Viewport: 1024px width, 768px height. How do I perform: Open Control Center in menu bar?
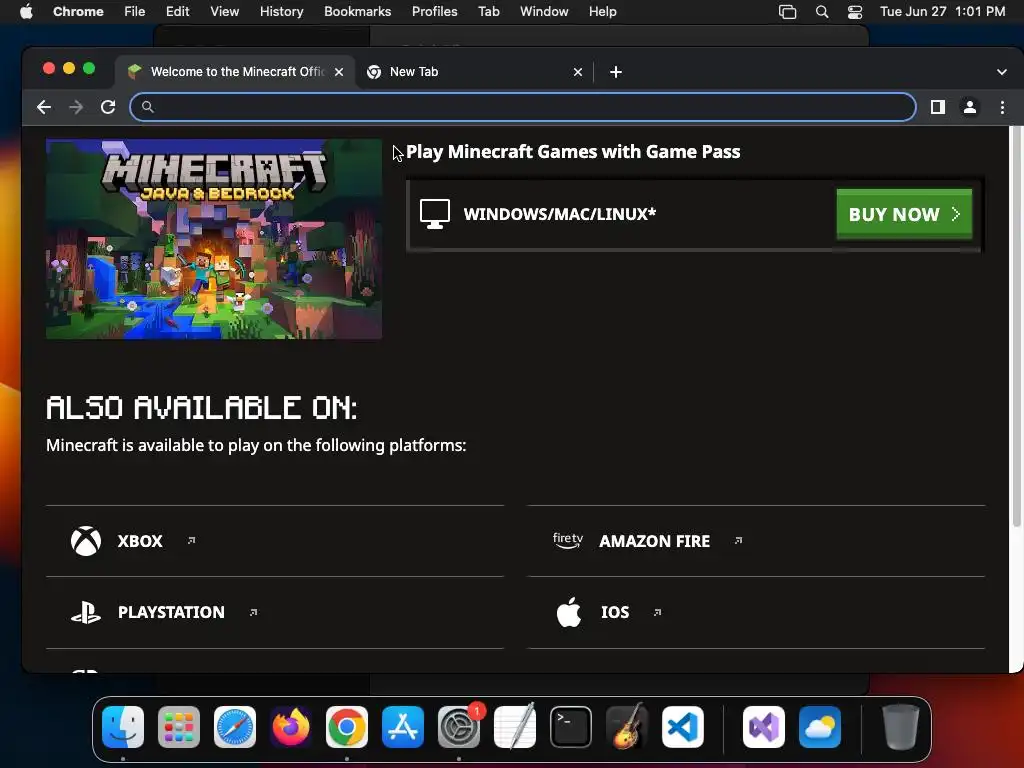(855, 12)
